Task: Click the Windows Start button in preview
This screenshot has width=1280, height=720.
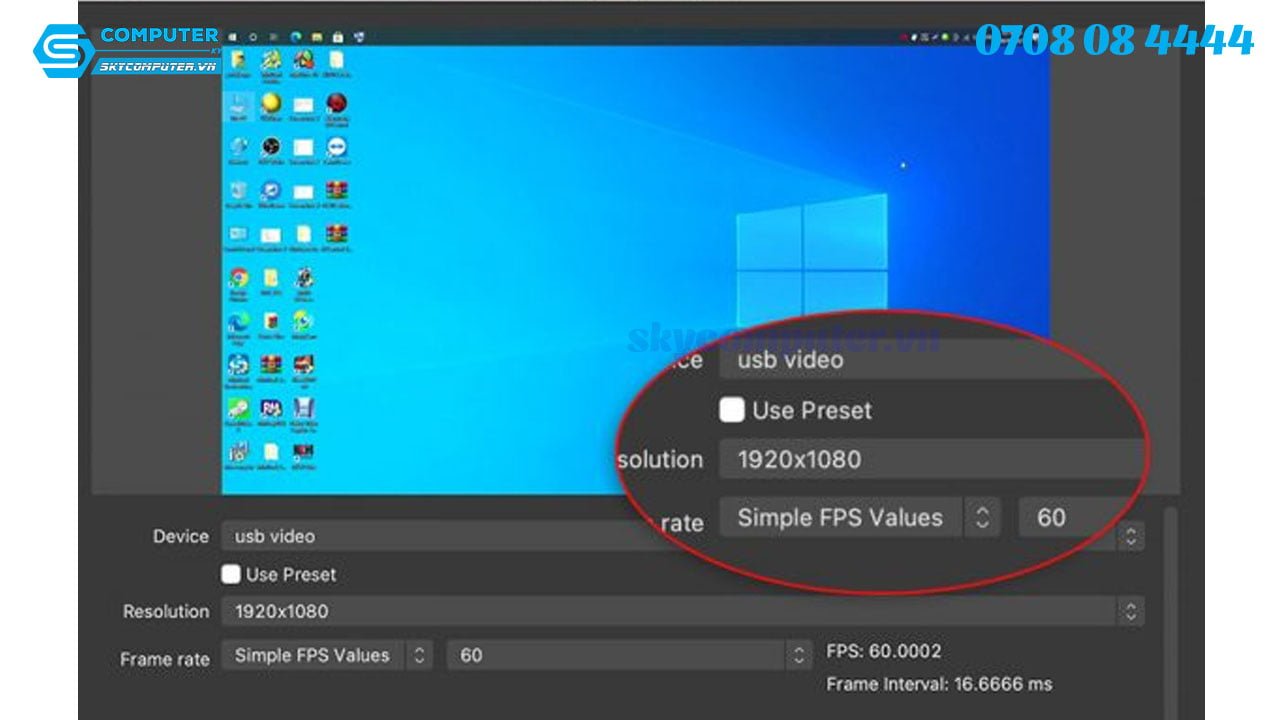Action: point(233,37)
